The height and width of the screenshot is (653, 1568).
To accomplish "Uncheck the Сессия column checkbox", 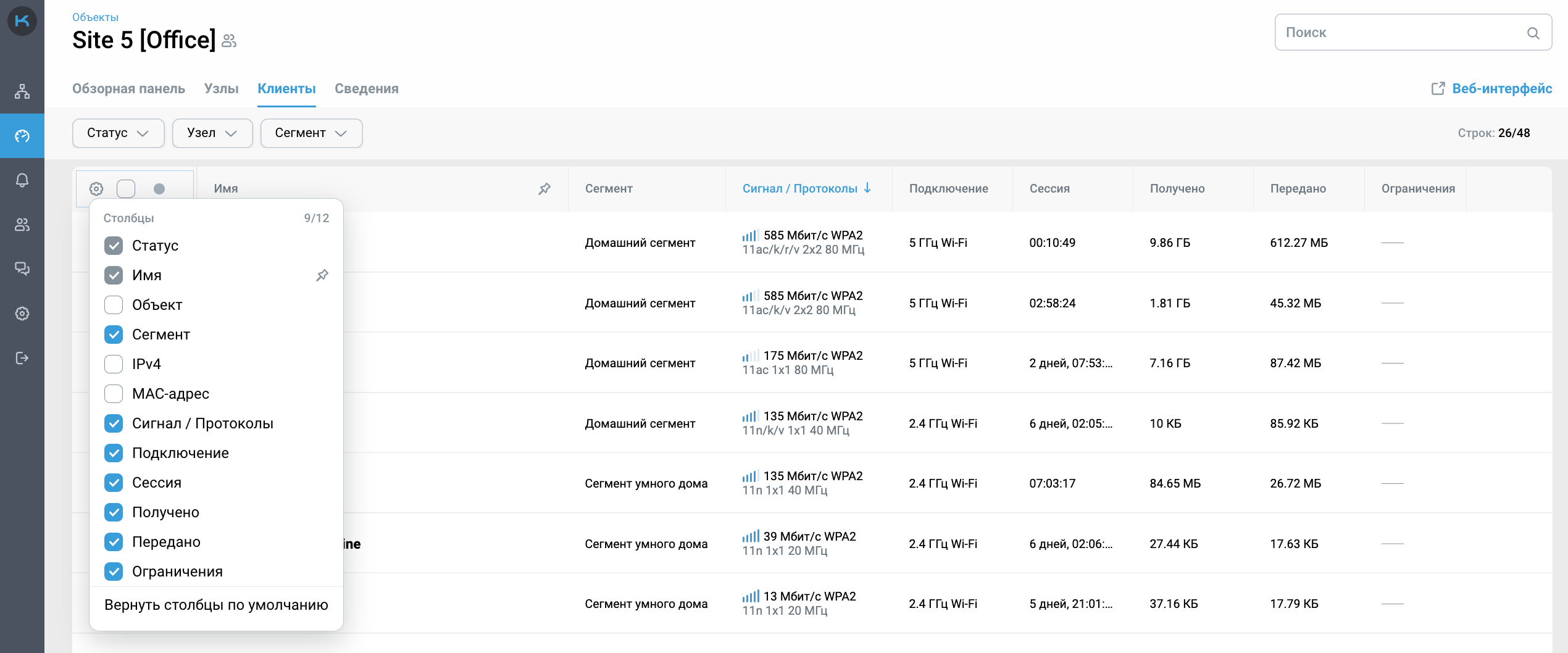I will click(114, 483).
